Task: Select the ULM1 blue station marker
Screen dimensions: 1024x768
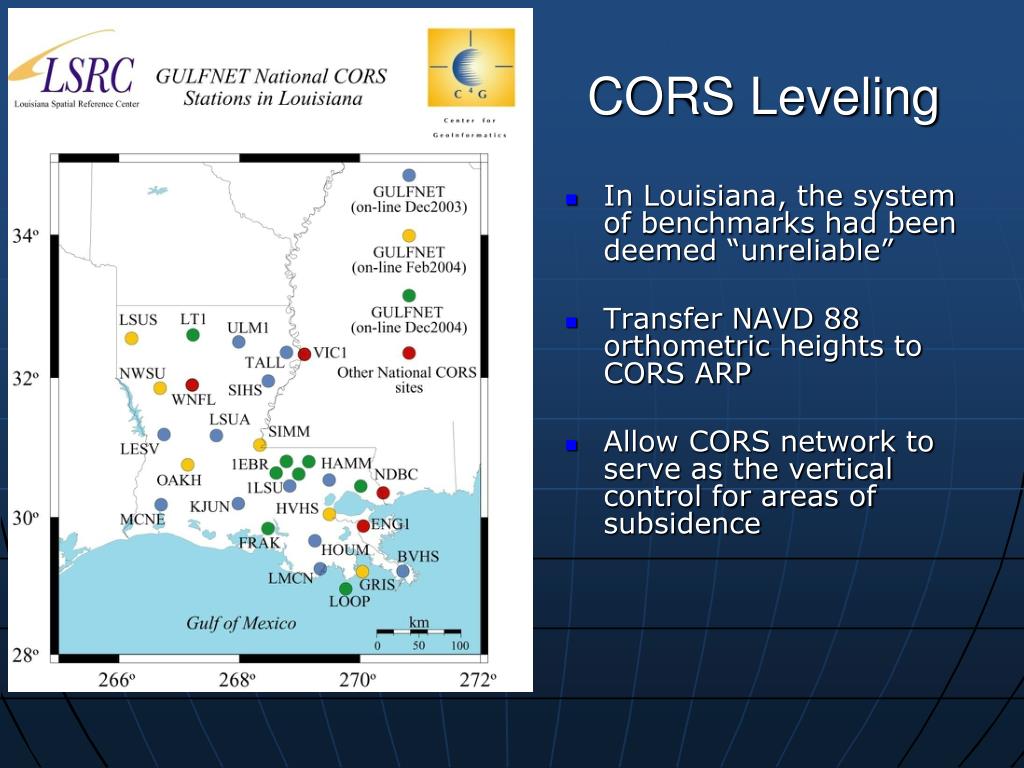Action: [x=239, y=342]
